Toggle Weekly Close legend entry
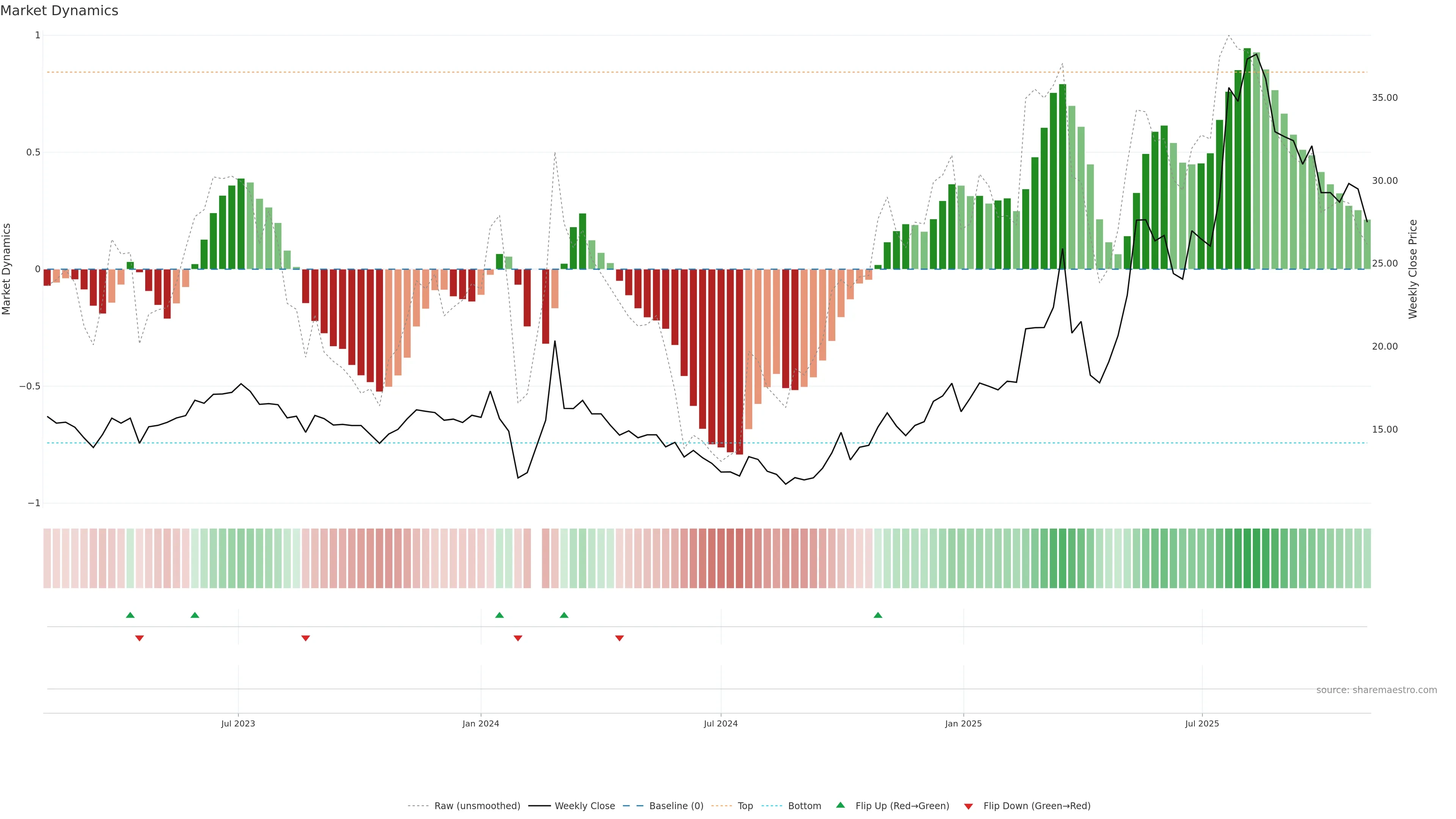The width and height of the screenshot is (1456, 819). [584, 806]
